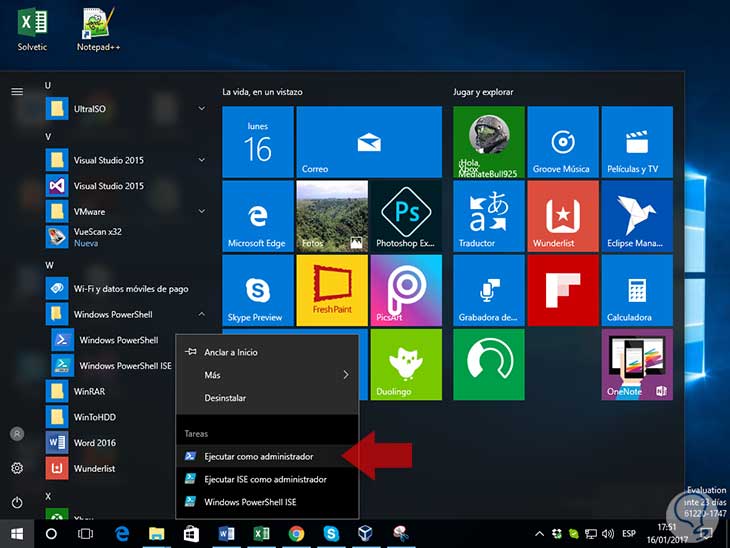
Task: Choose Desinstalar from context menu
Action: point(267,398)
